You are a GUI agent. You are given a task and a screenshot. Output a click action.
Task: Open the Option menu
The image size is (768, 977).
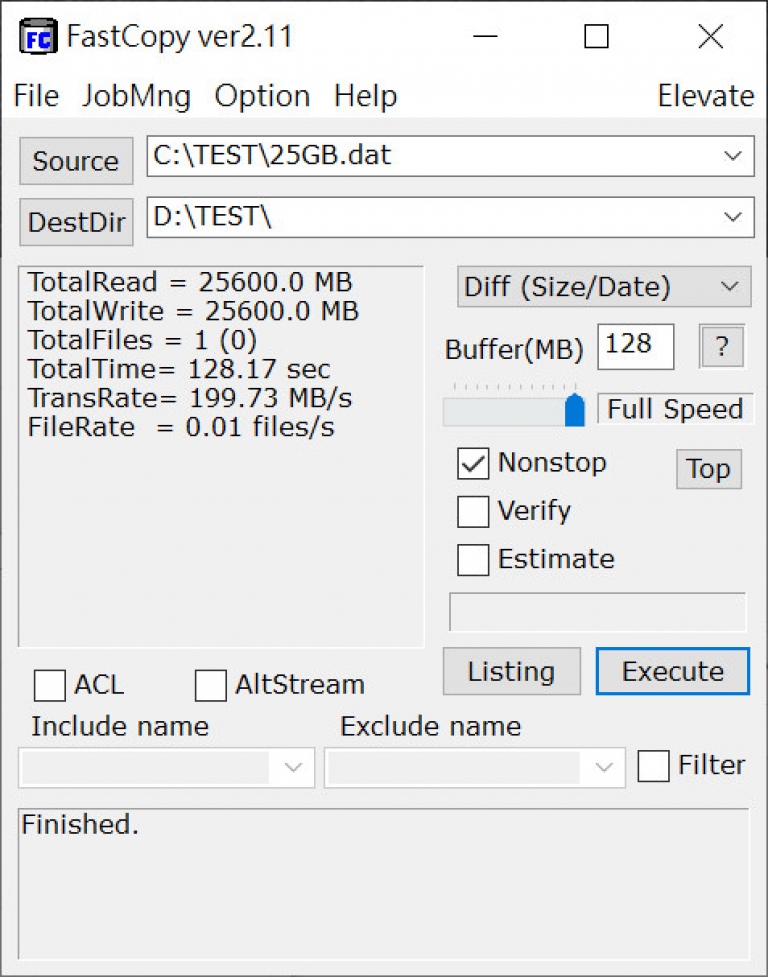pos(262,96)
